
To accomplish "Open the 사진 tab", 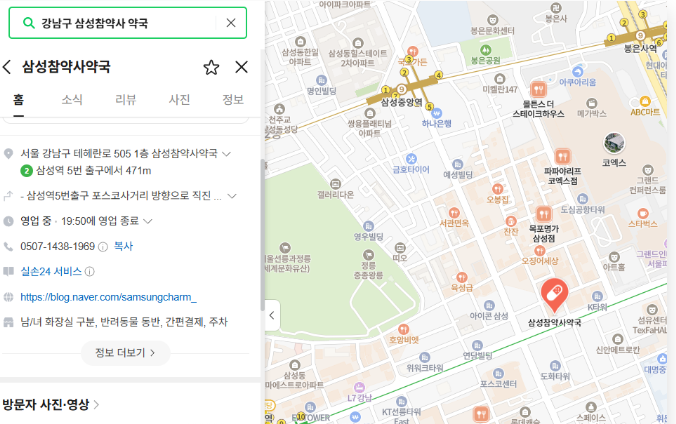I will click(179, 100).
